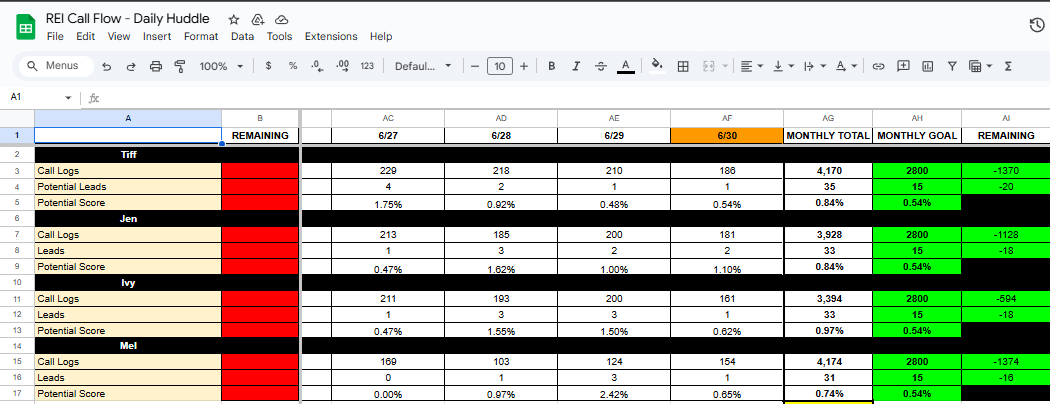Insert a link

click(879, 66)
